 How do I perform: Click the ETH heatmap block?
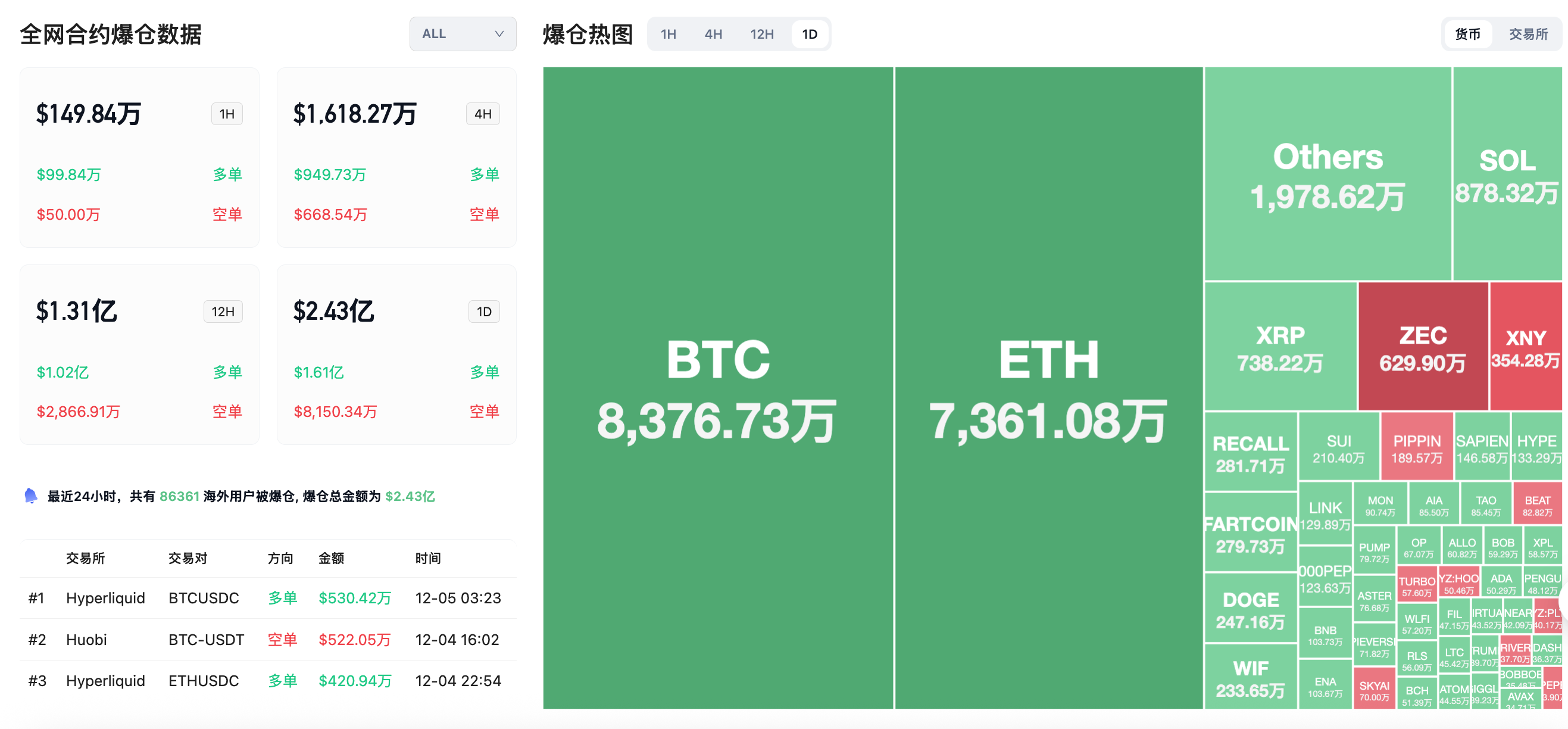1048,387
